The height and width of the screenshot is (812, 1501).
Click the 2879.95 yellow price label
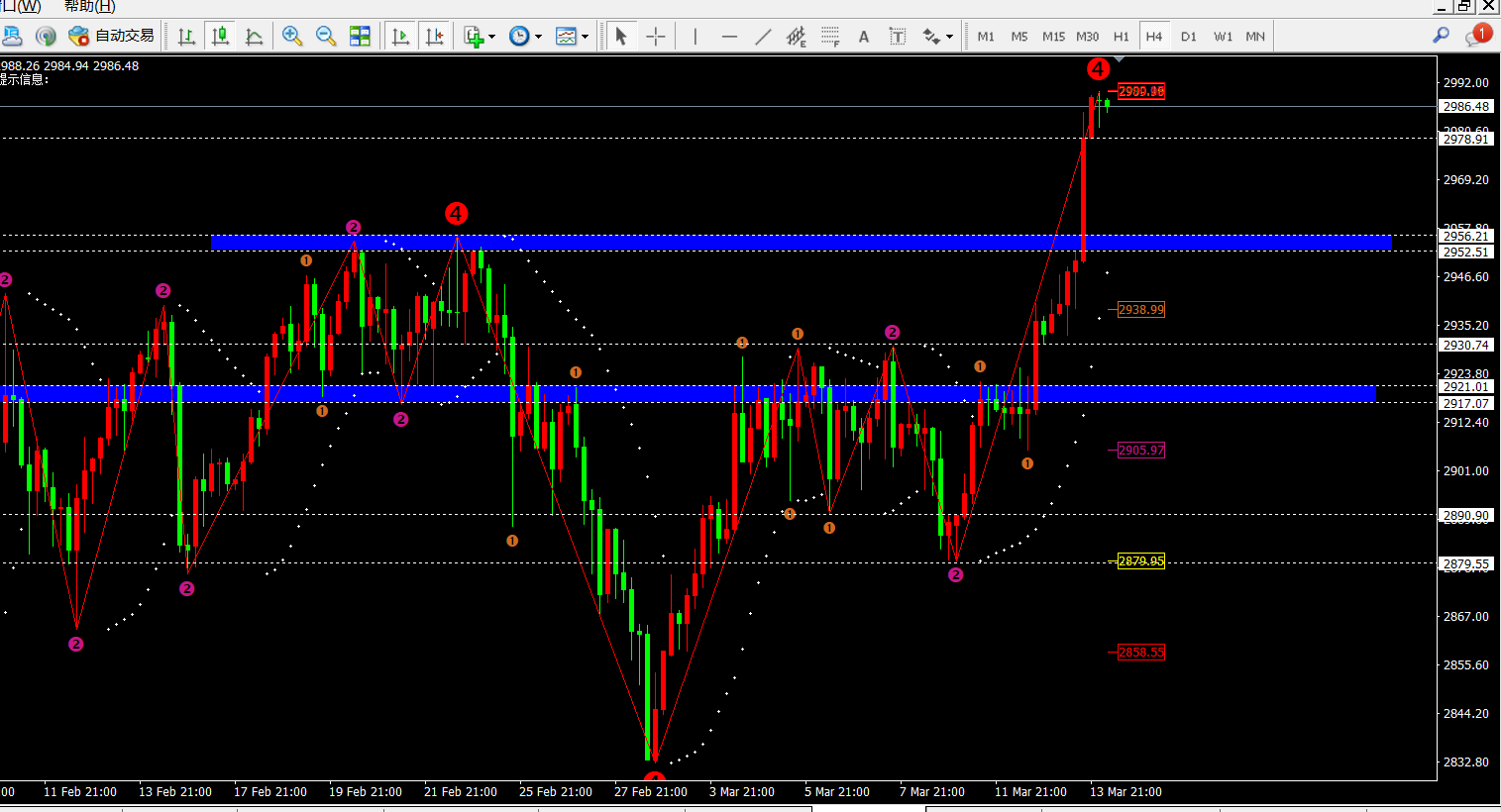[1141, 561]
